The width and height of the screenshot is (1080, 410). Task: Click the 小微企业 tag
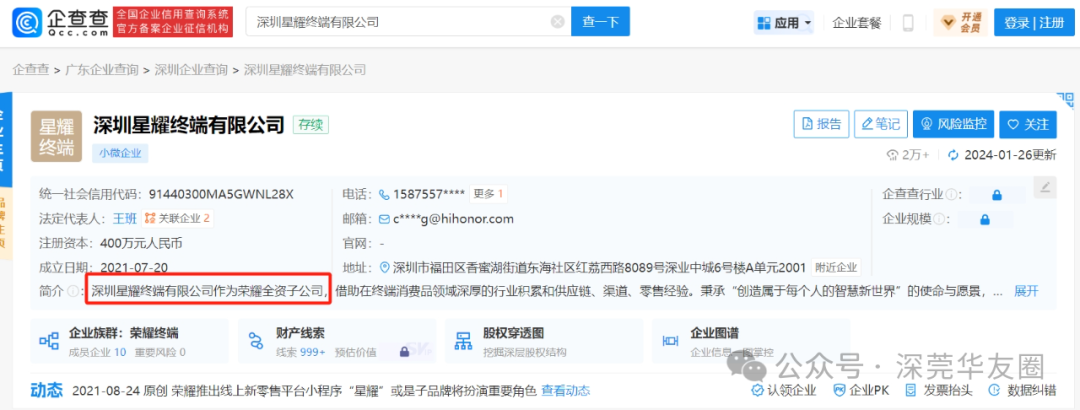pyautogui.click(x=120, y=154)
